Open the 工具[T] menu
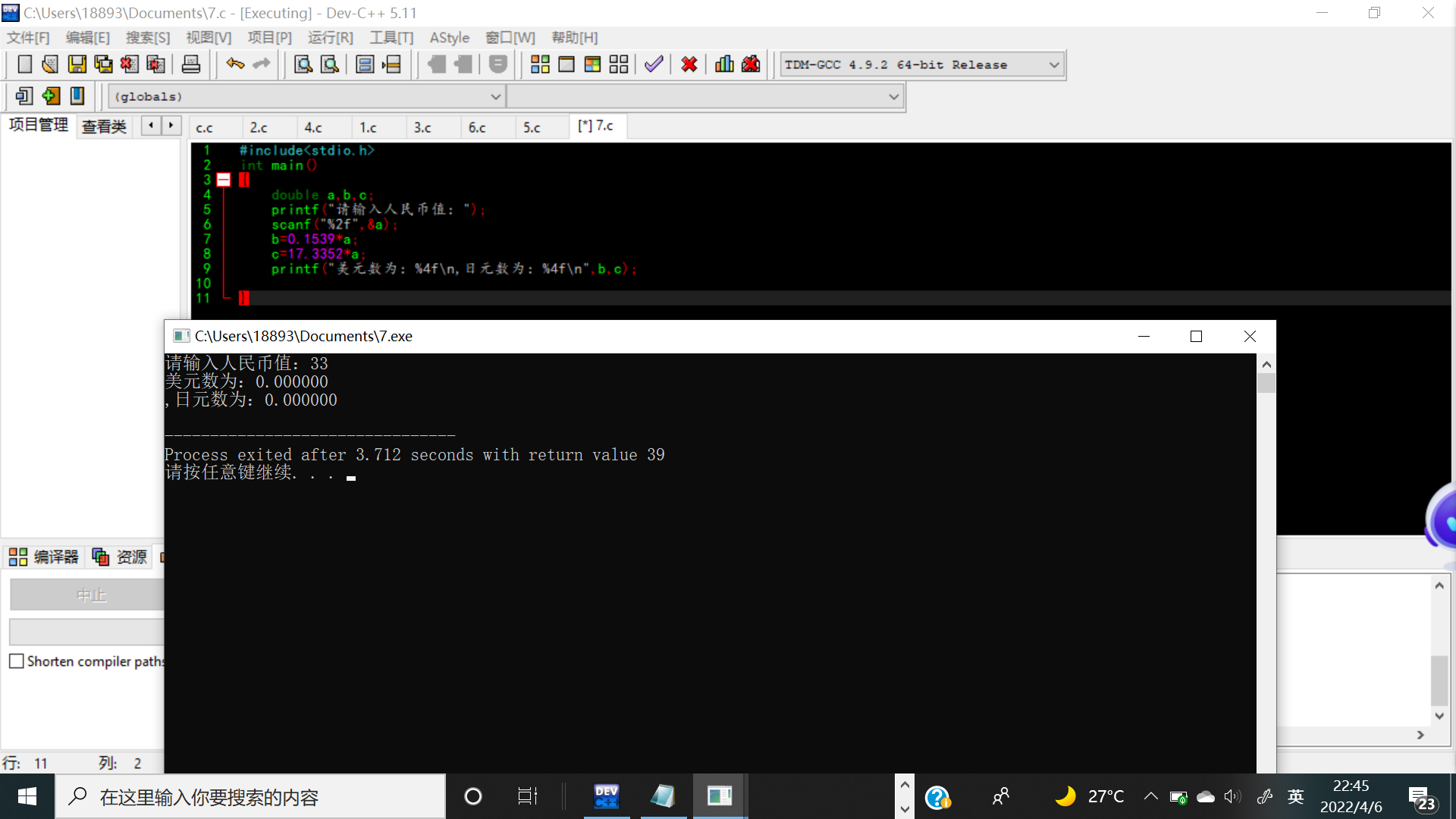The width and height of the screenshot is (1456, 819). coord(391,38)
